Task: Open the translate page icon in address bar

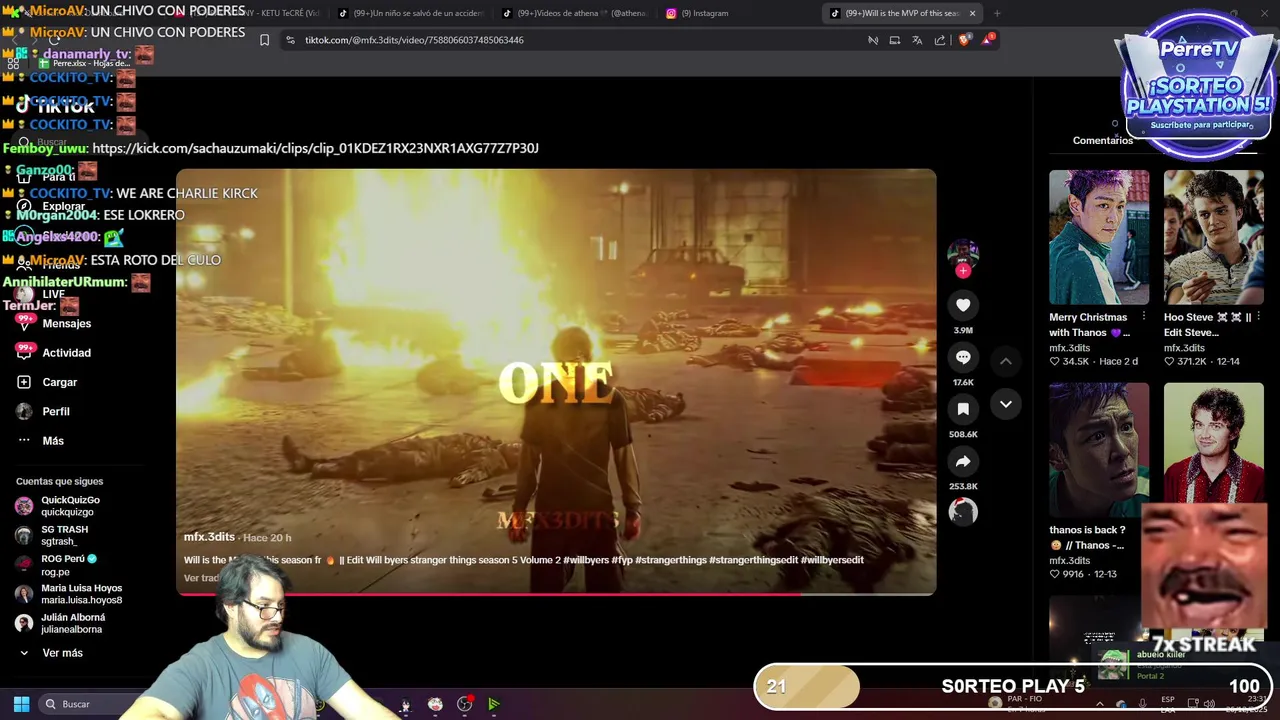Action: click(x=917, y=40)
